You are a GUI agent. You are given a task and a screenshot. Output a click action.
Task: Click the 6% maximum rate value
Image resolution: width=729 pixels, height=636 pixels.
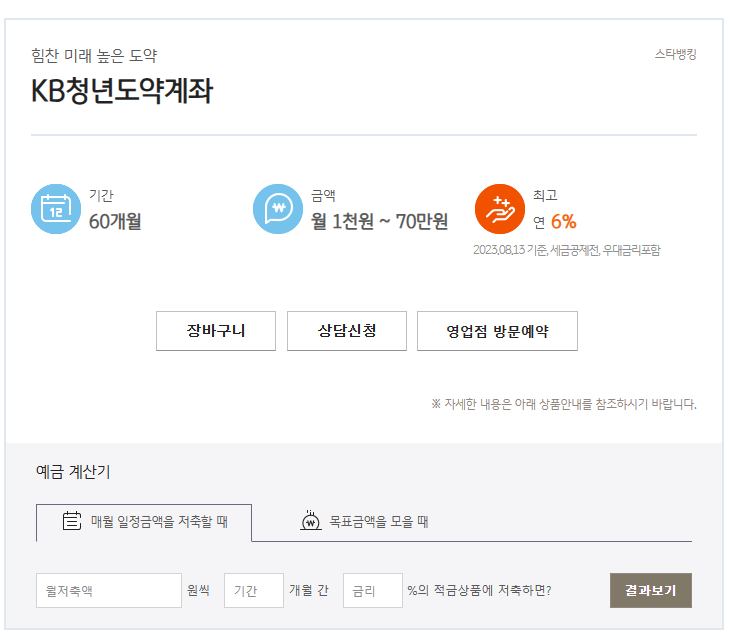563,222
